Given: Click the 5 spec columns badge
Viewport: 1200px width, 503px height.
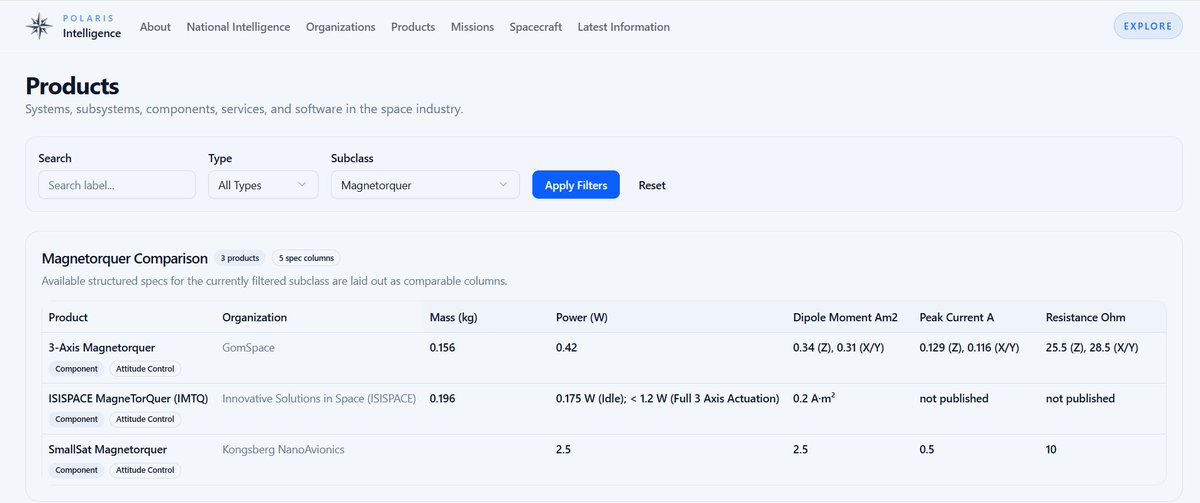Looking at the screenshot, I should tap(307, 258).
